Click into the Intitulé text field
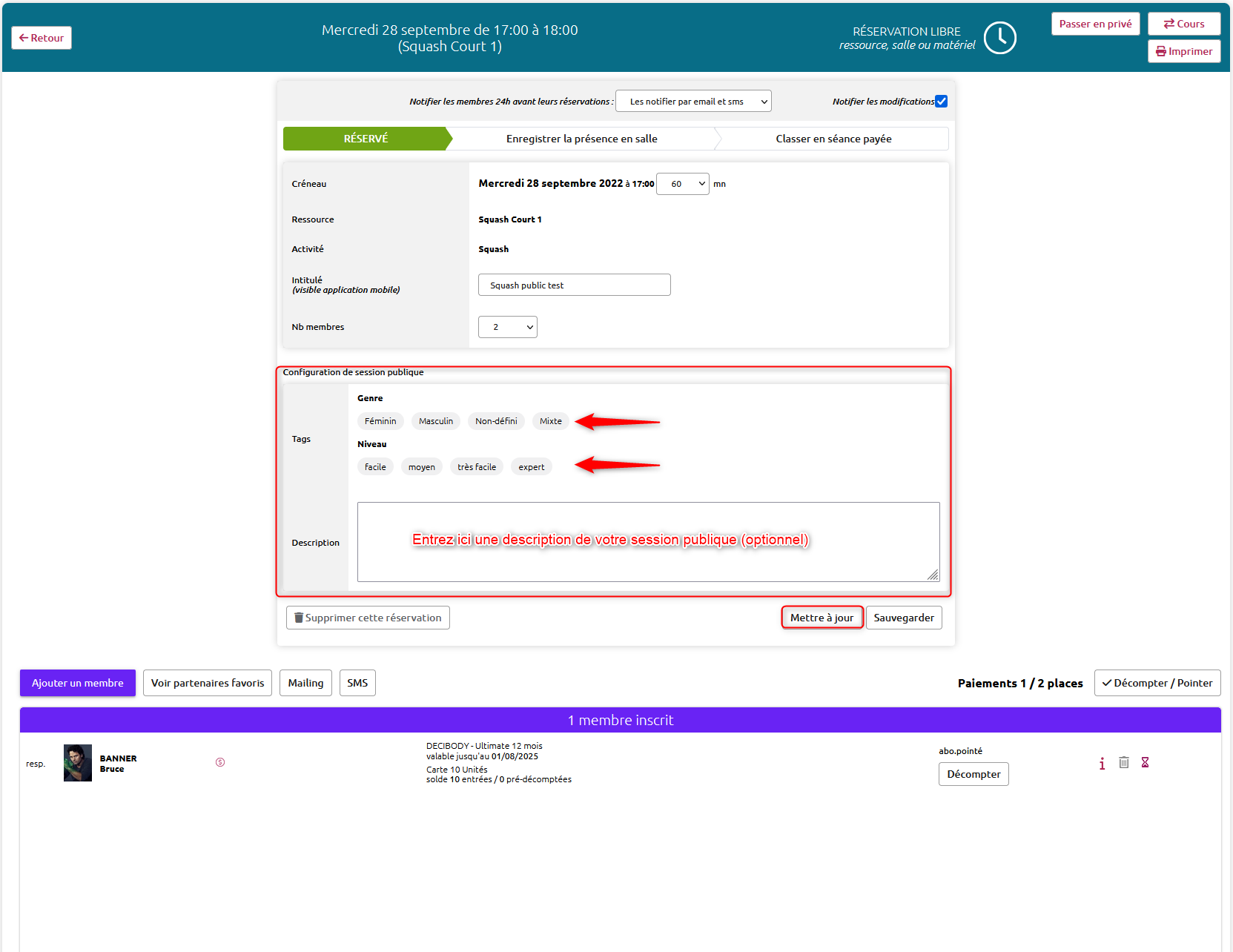The width and height of the screenshot is (1233, 952). (x=575, y=285)
